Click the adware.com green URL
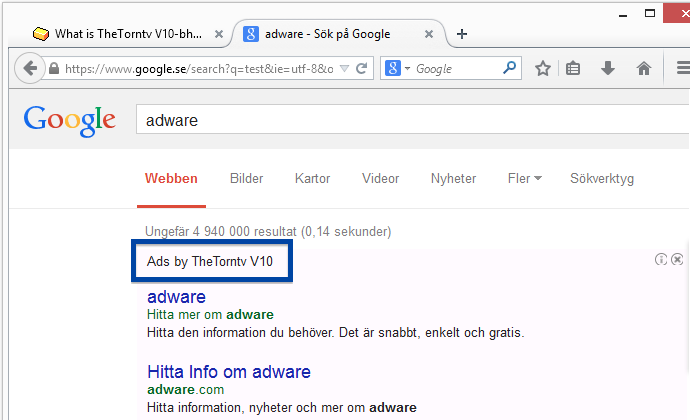 coord(185,389)
